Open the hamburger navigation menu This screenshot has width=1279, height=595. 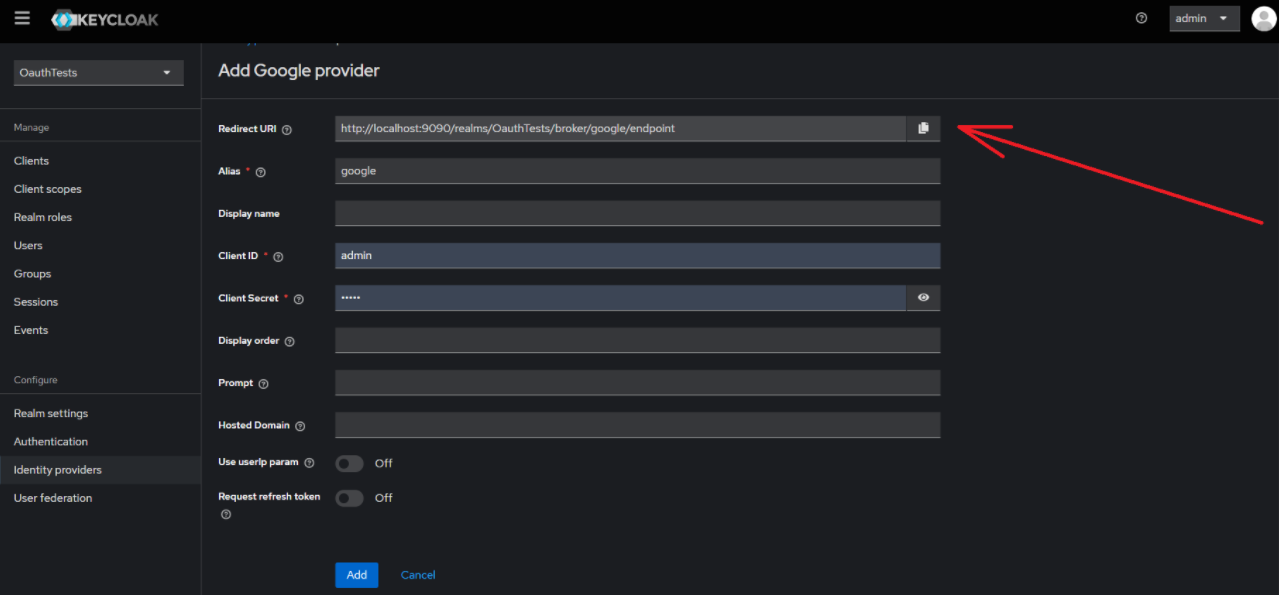coord(22,18)
